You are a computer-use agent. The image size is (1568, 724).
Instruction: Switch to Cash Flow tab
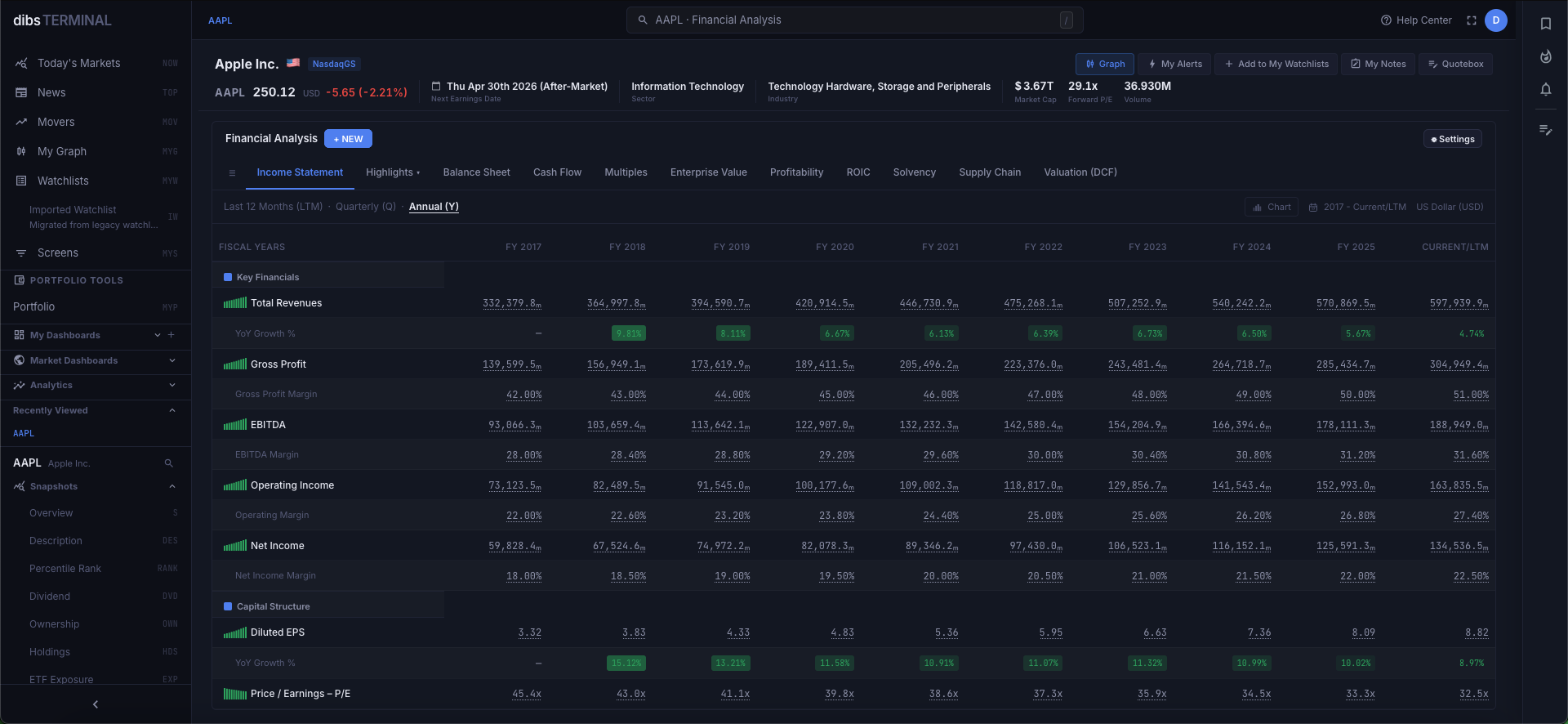click(557, 172)
